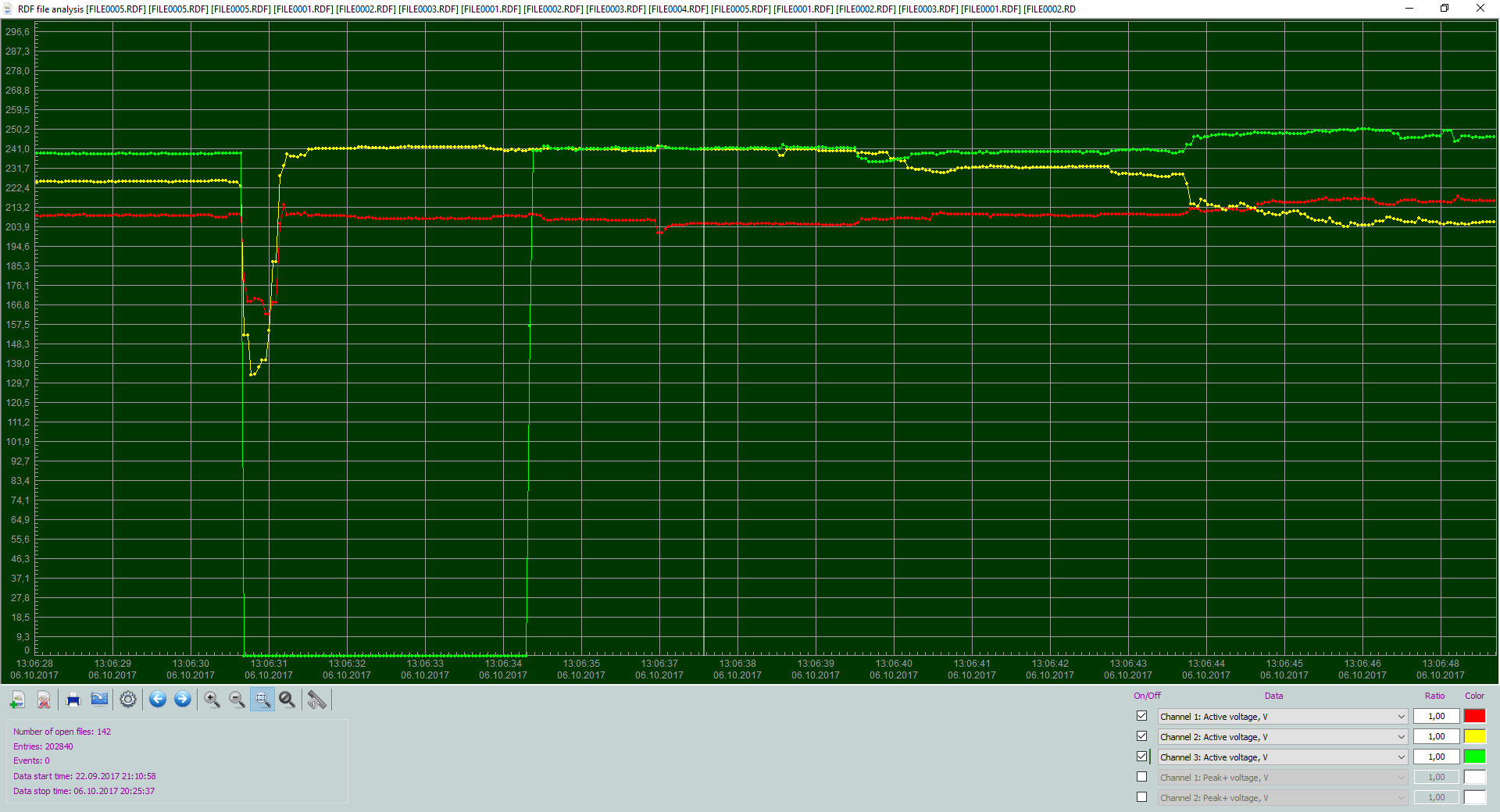Click ratio field for Channel 1 Peak+ voltage
1500x812 pixels.
point(1436,777)
